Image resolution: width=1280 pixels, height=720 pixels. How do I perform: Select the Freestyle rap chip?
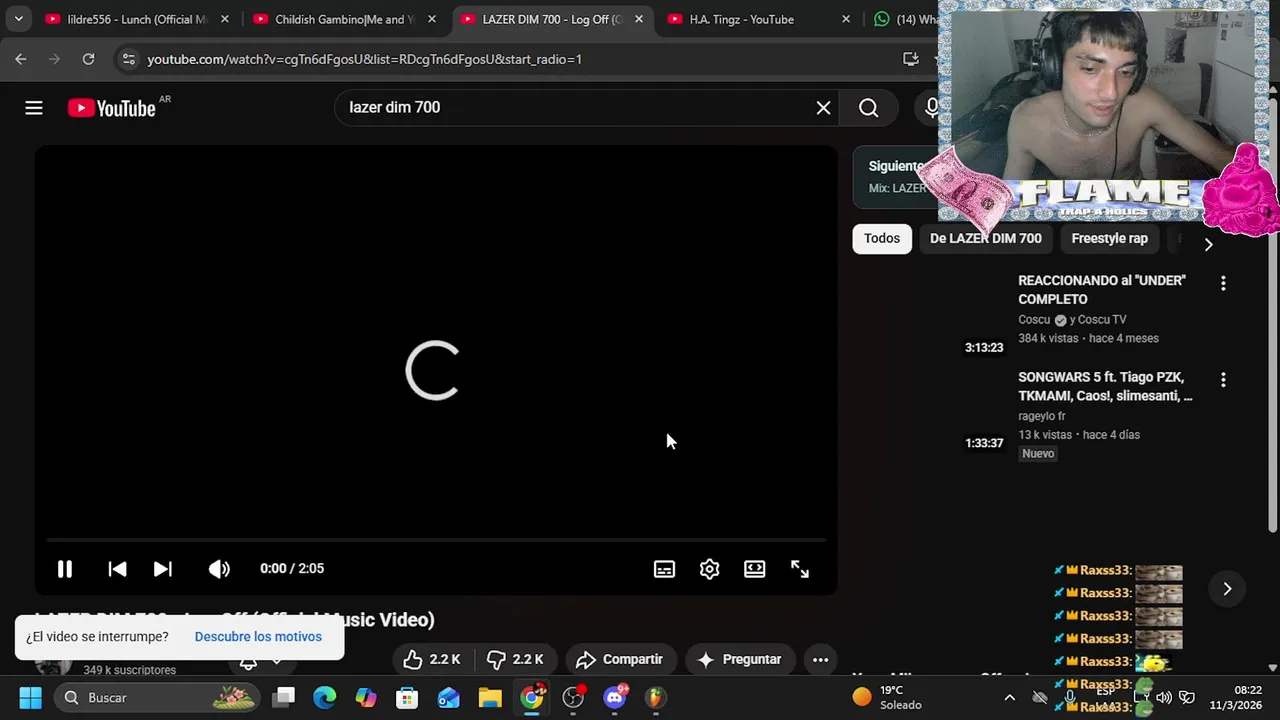coord(1109,238)
